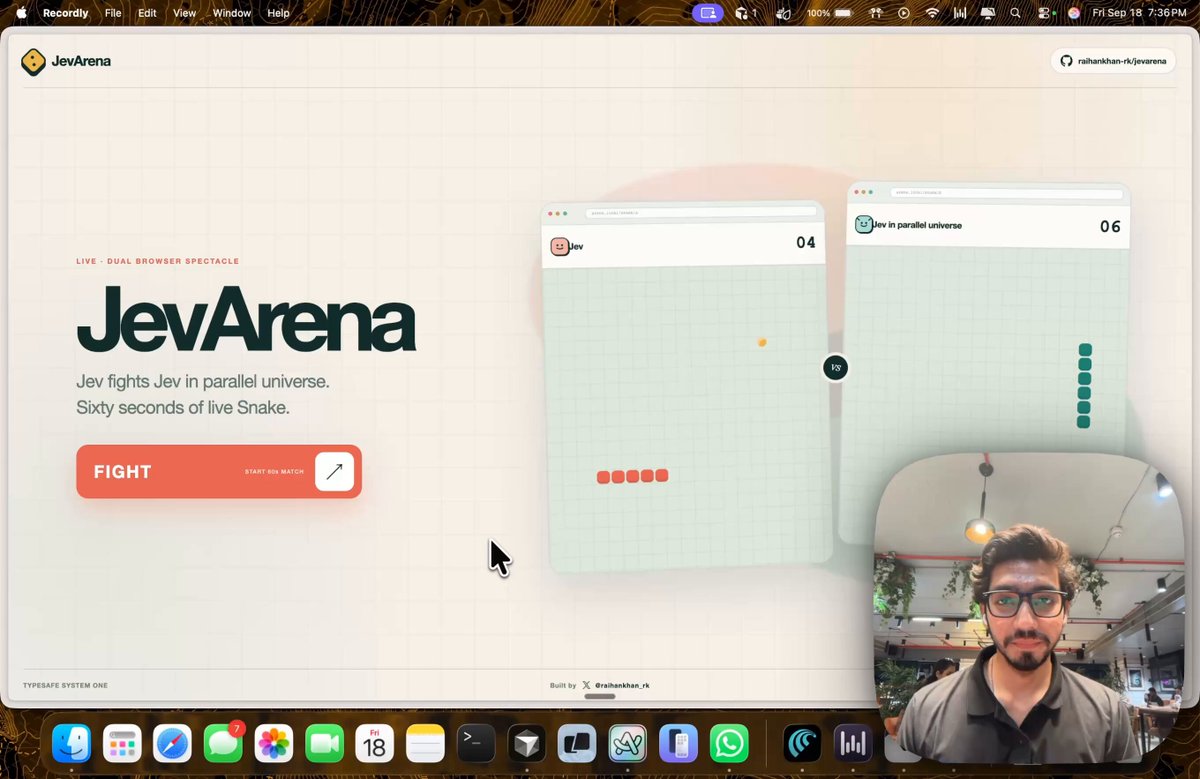This screenshot has height=779, width=1200.
Task: Open Control Center in menu bar
Action: point(1046,13)
